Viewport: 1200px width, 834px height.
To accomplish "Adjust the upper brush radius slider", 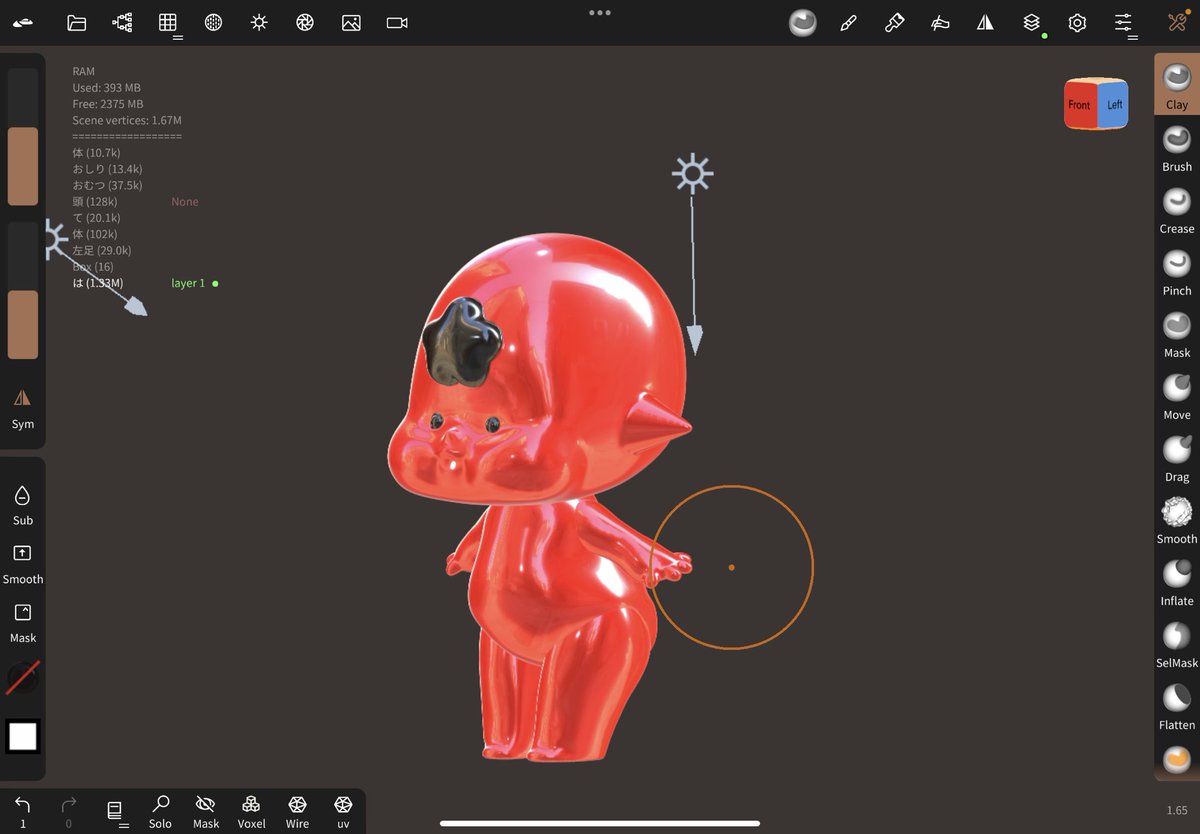I will [x=22, y=137].
